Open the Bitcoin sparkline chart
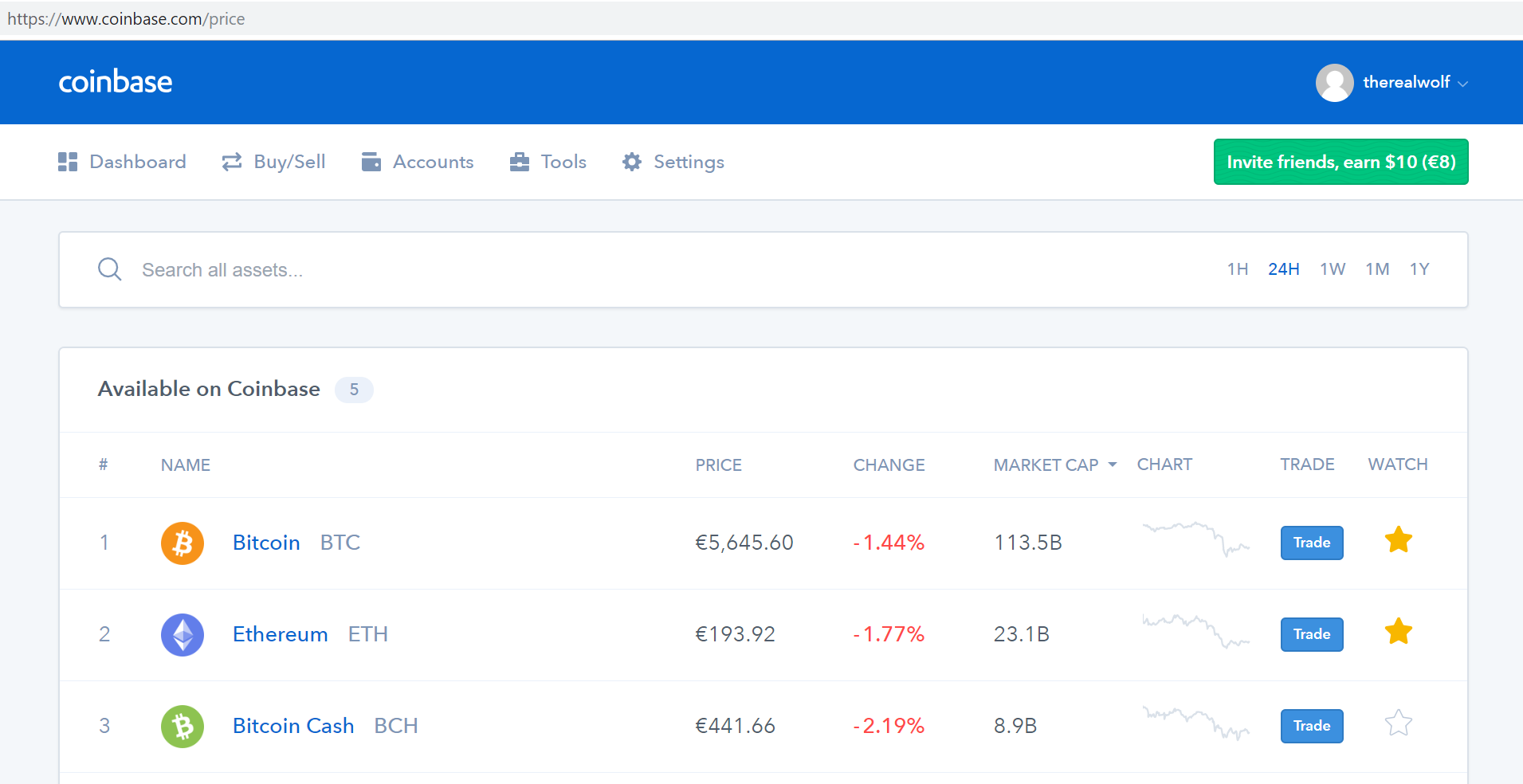The image size is (1523, 784). coord(1195,539)
